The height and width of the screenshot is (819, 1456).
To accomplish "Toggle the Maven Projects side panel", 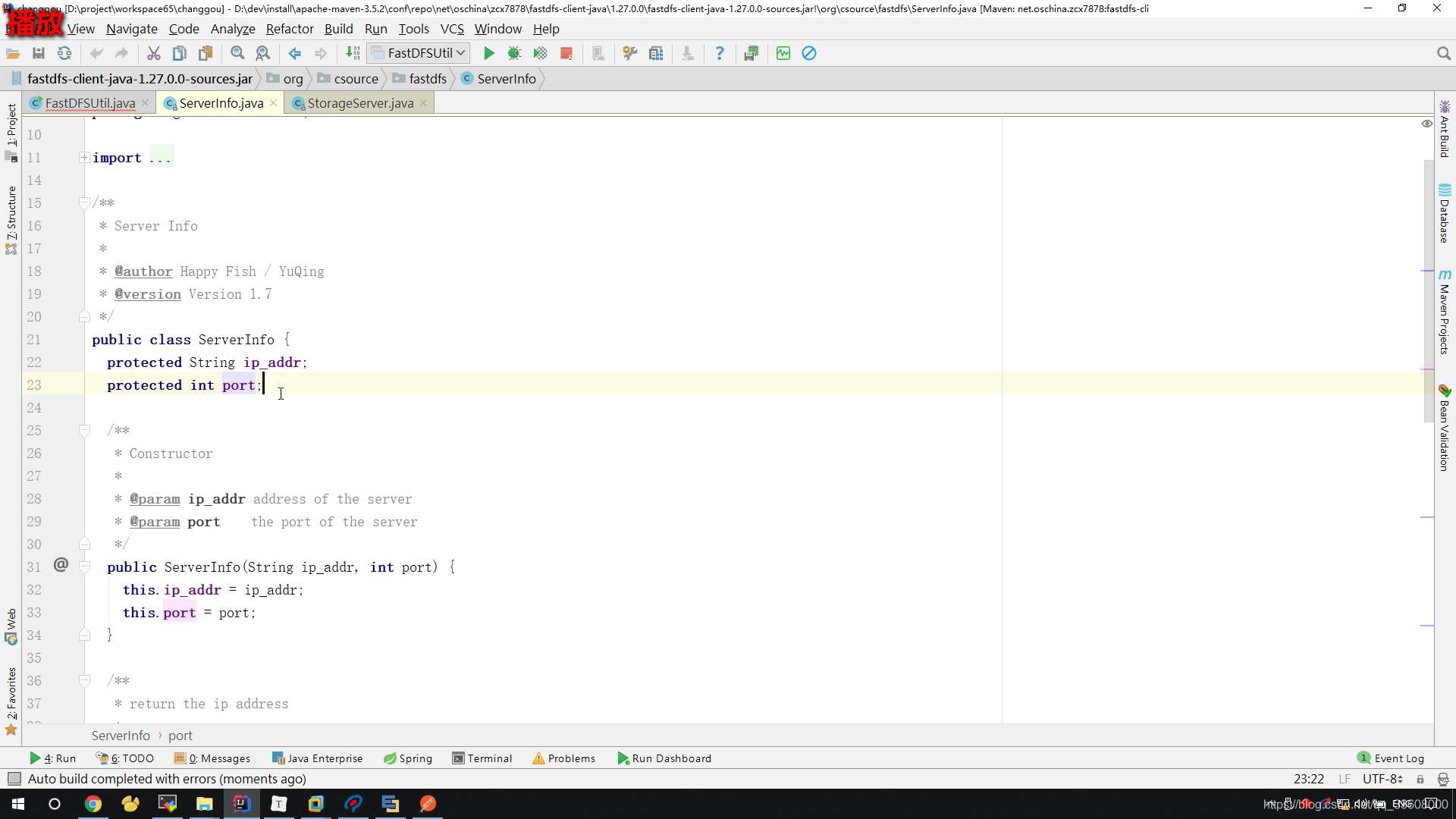I will 1445,312.
